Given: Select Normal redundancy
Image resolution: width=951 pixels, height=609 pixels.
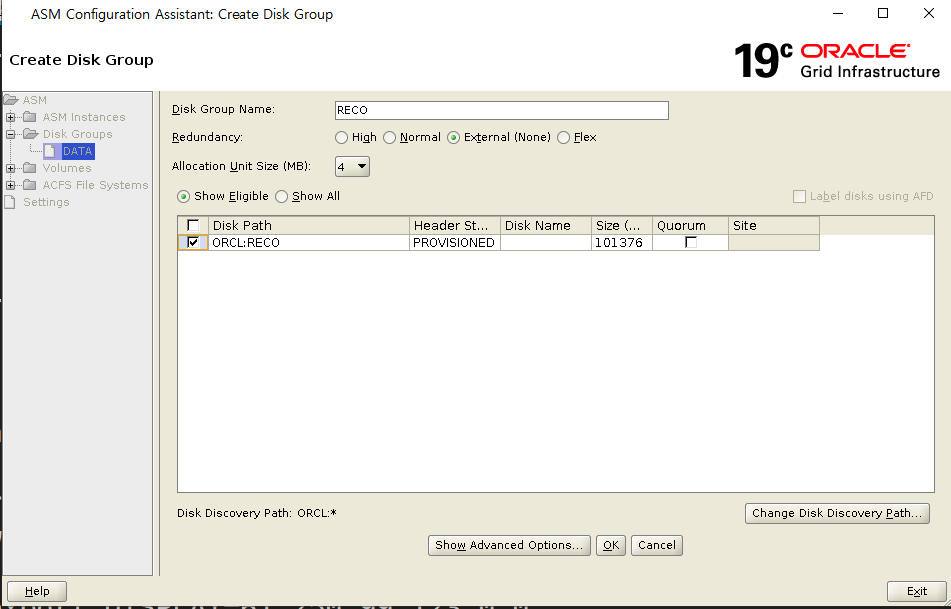Looking at the screenshot, I should pyautogui.click(x=389, y=138).
